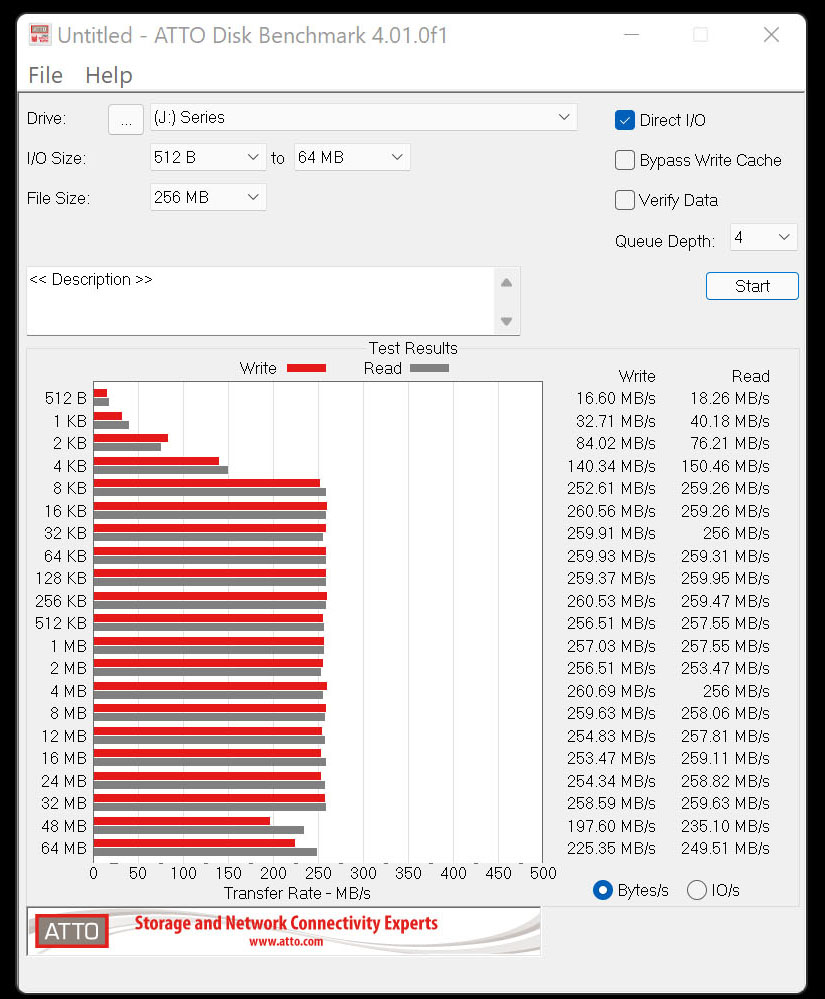Open the www.atto.com link in banner
Viewport: 825px width, 999px height.
point(286,942)
